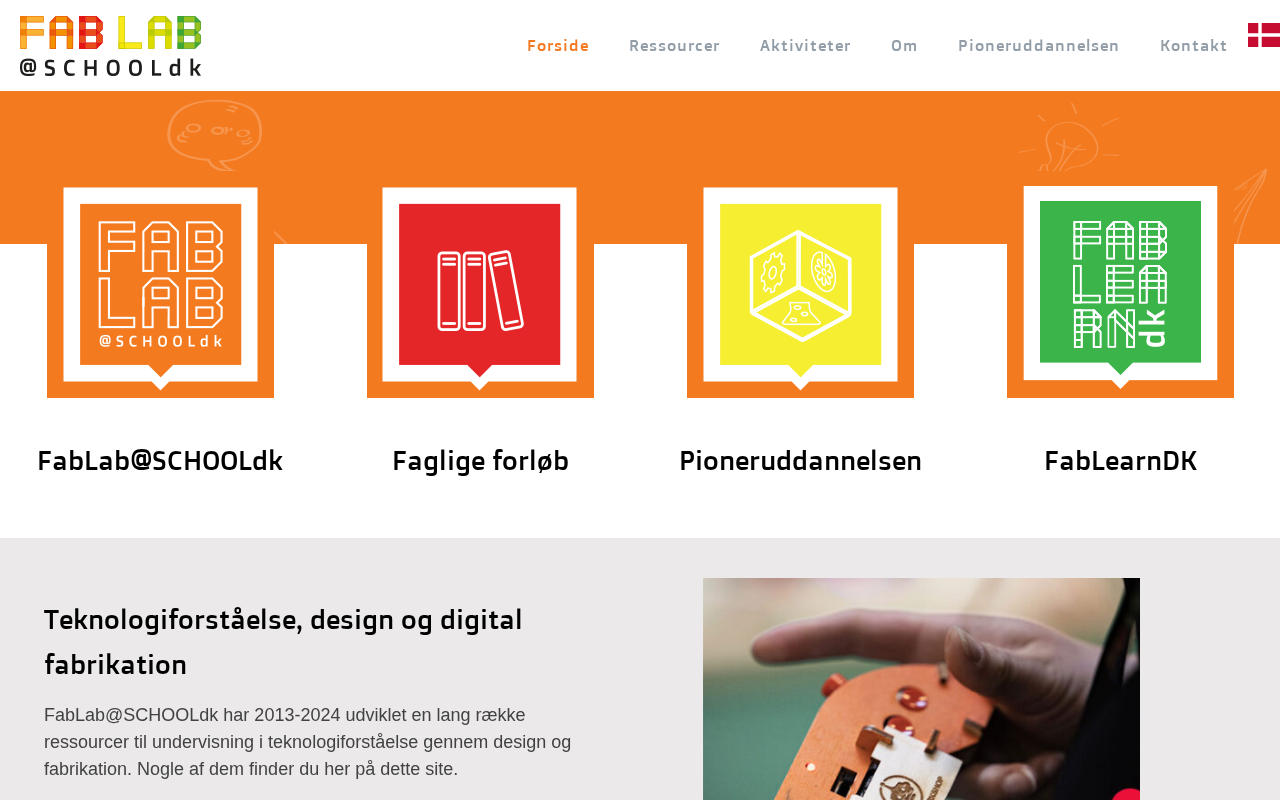Go to the Kontakt page
This screenshot has height=800, width=1280.
pyautogui.click(x=1194, y=46)
